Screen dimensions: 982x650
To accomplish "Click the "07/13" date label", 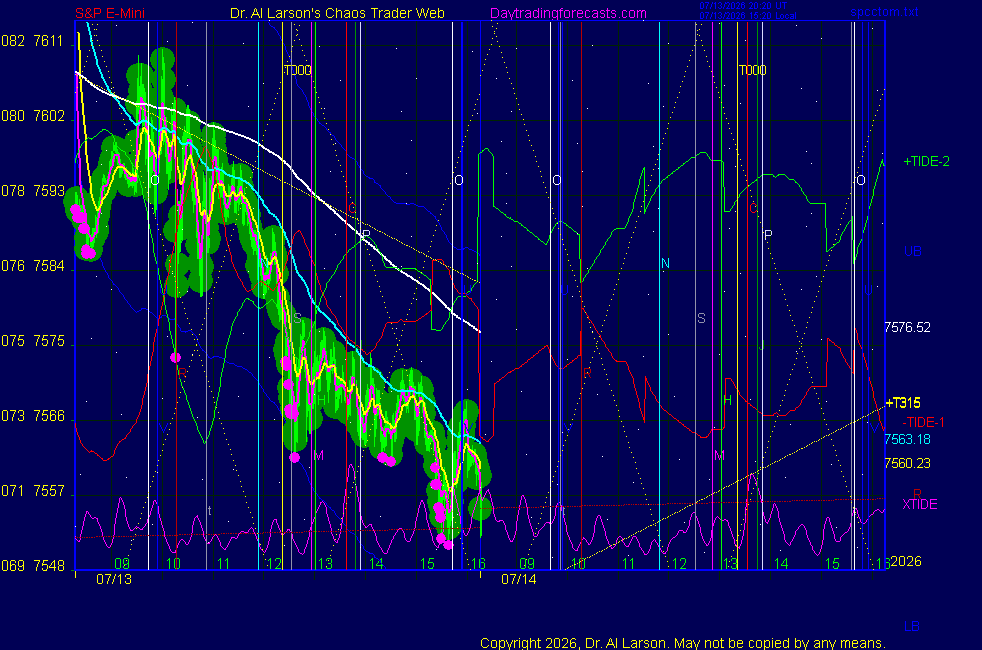I will click(114, 579).
